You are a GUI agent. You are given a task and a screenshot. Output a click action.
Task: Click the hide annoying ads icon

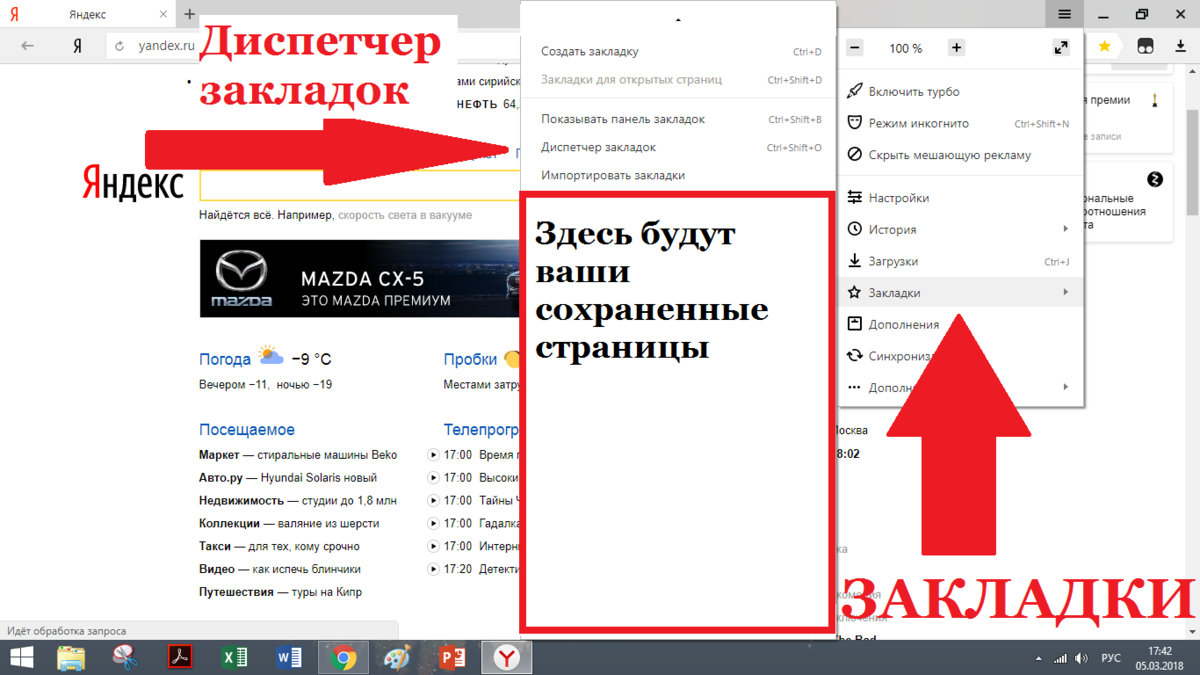[x=855, y=155]
